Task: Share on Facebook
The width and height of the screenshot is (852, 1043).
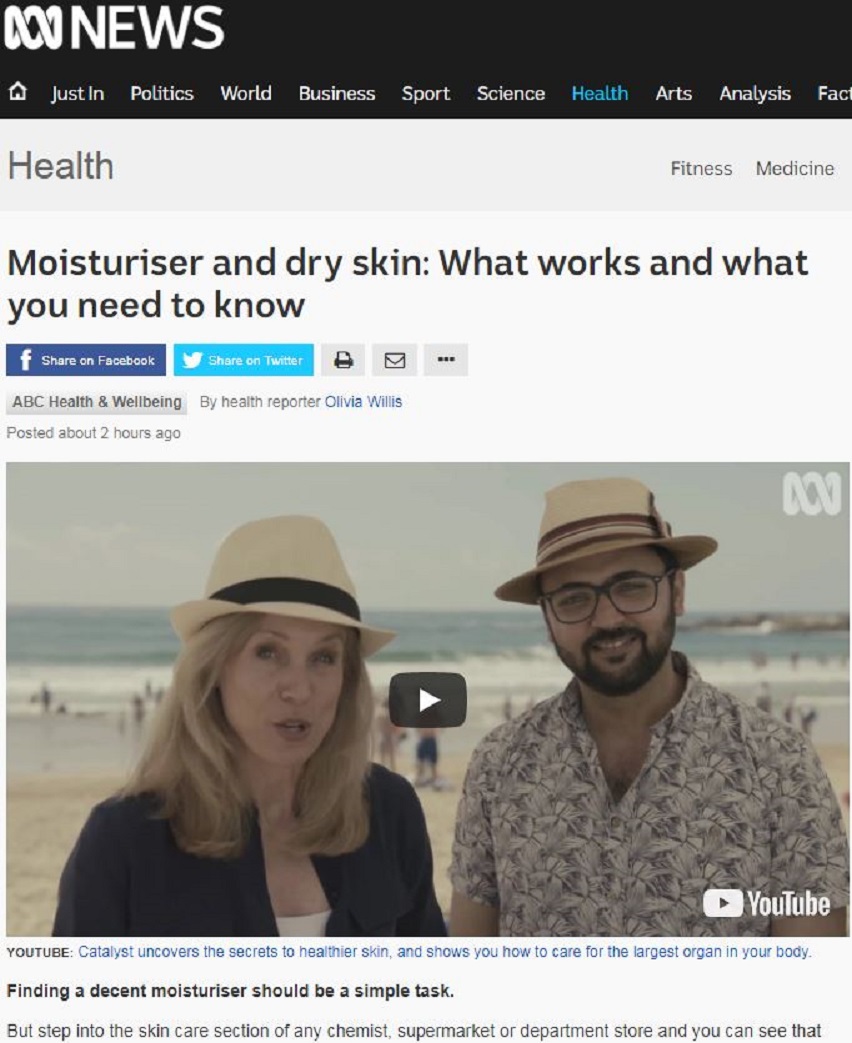Action: point(86,360)
